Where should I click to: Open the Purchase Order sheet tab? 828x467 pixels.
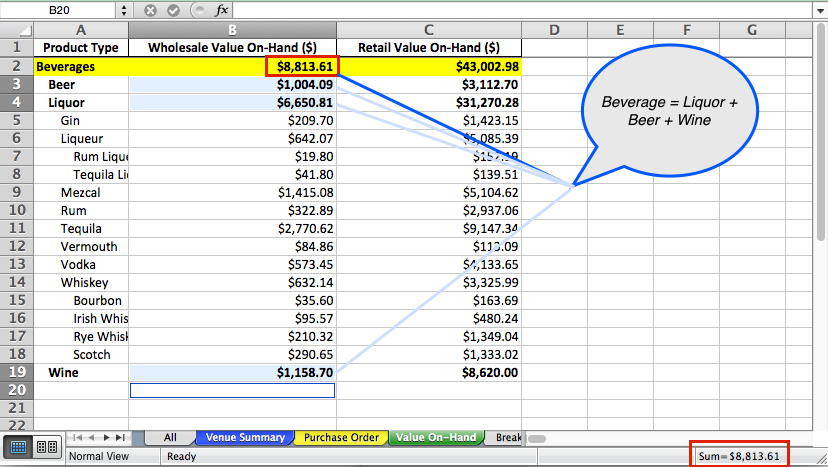(341, 437)
